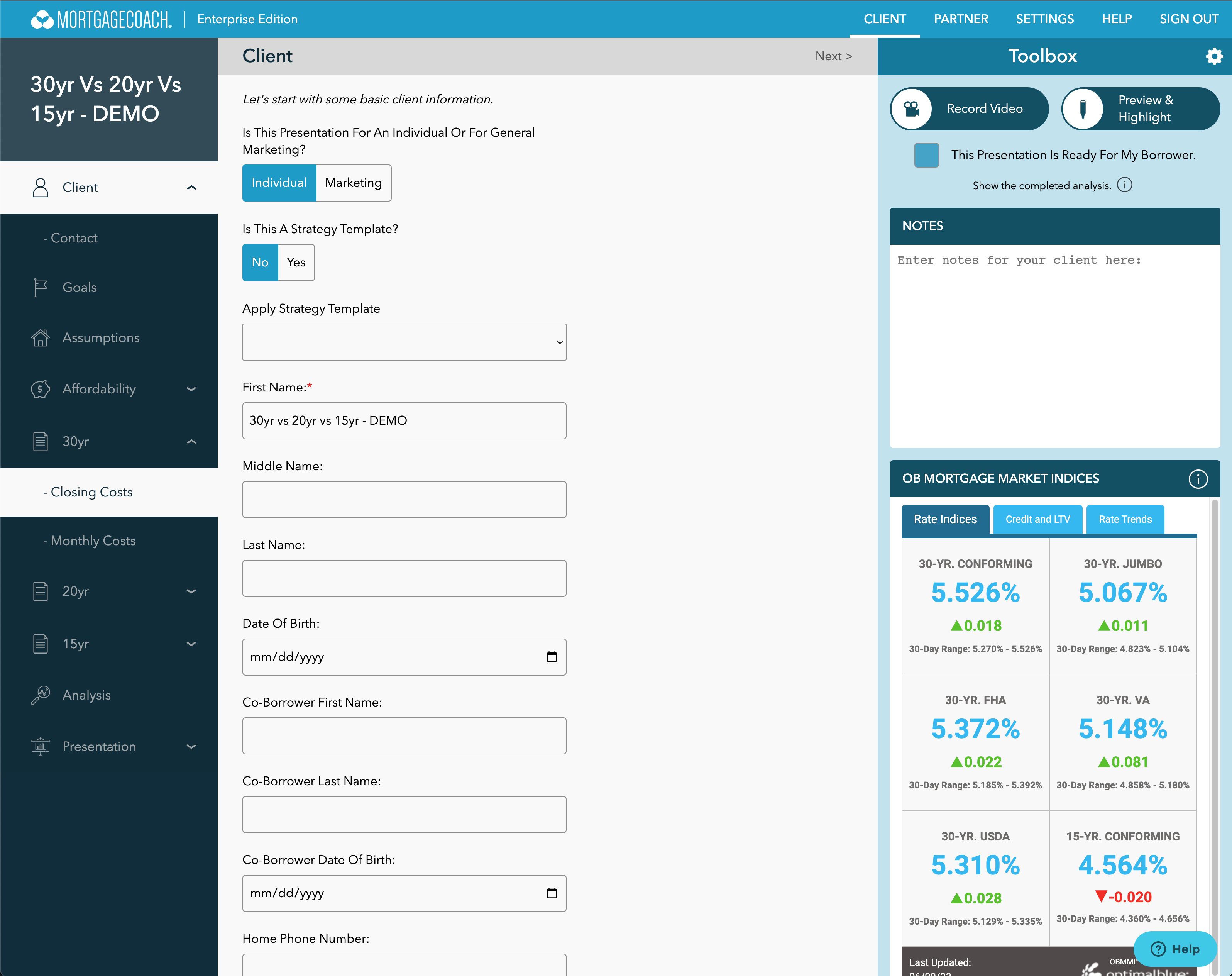
Task: Click the Co-Borrower Last Name field
Action: pyautogui.click(x=404, y=815)
